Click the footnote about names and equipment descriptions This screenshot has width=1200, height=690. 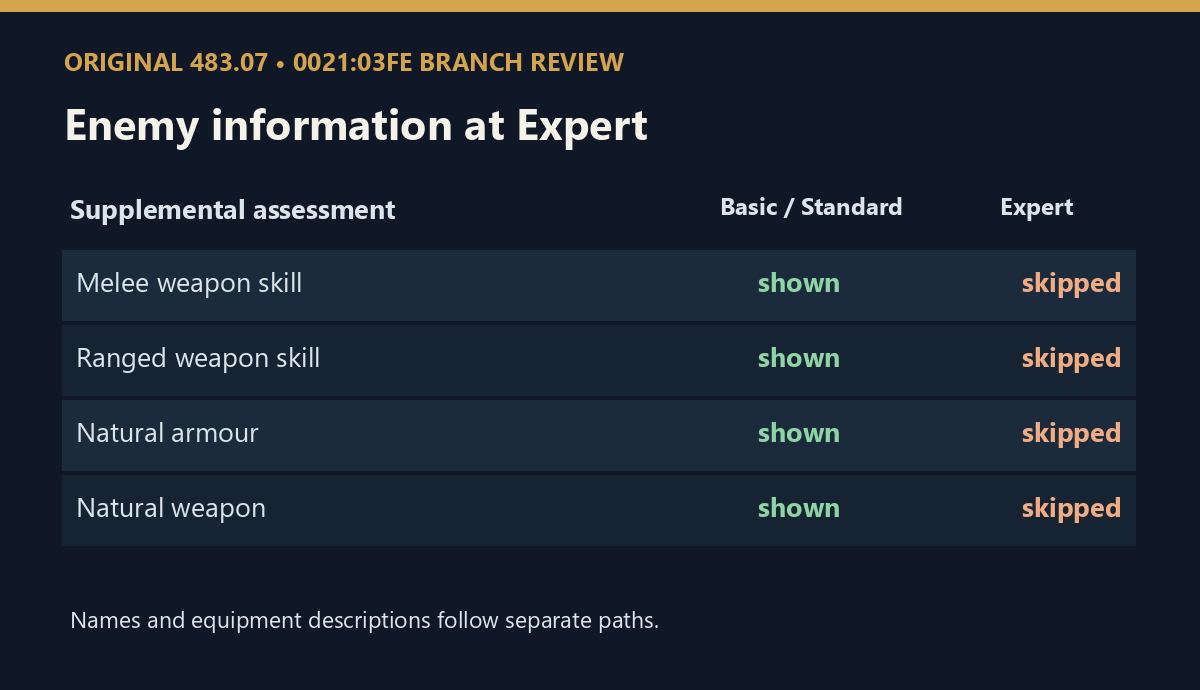click(365, 620)
